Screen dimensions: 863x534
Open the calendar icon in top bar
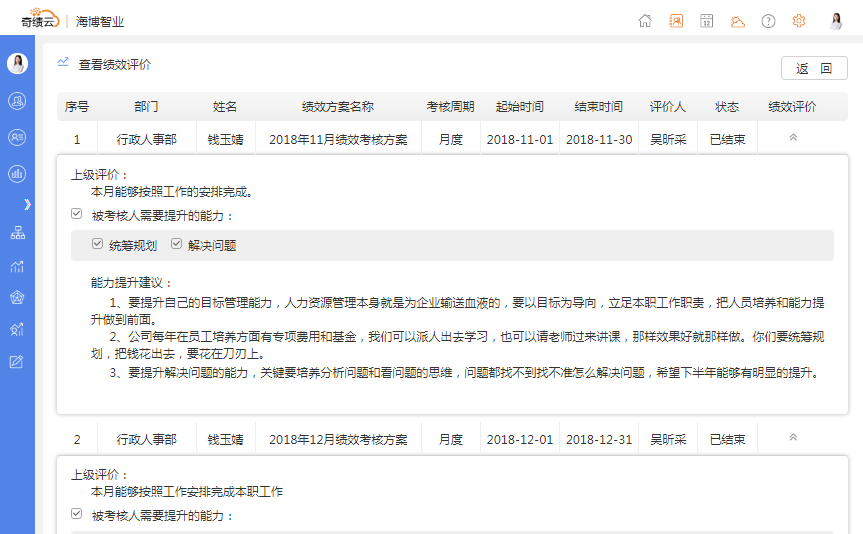707,21
